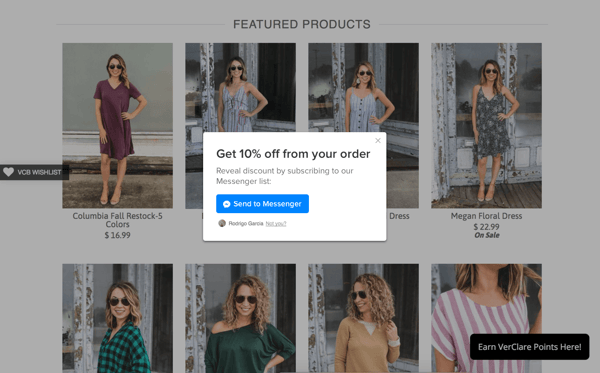Click the heart icon on wishlist tab
The width and height of the screenshot is (600, 373).
click(x=8, y=172)
